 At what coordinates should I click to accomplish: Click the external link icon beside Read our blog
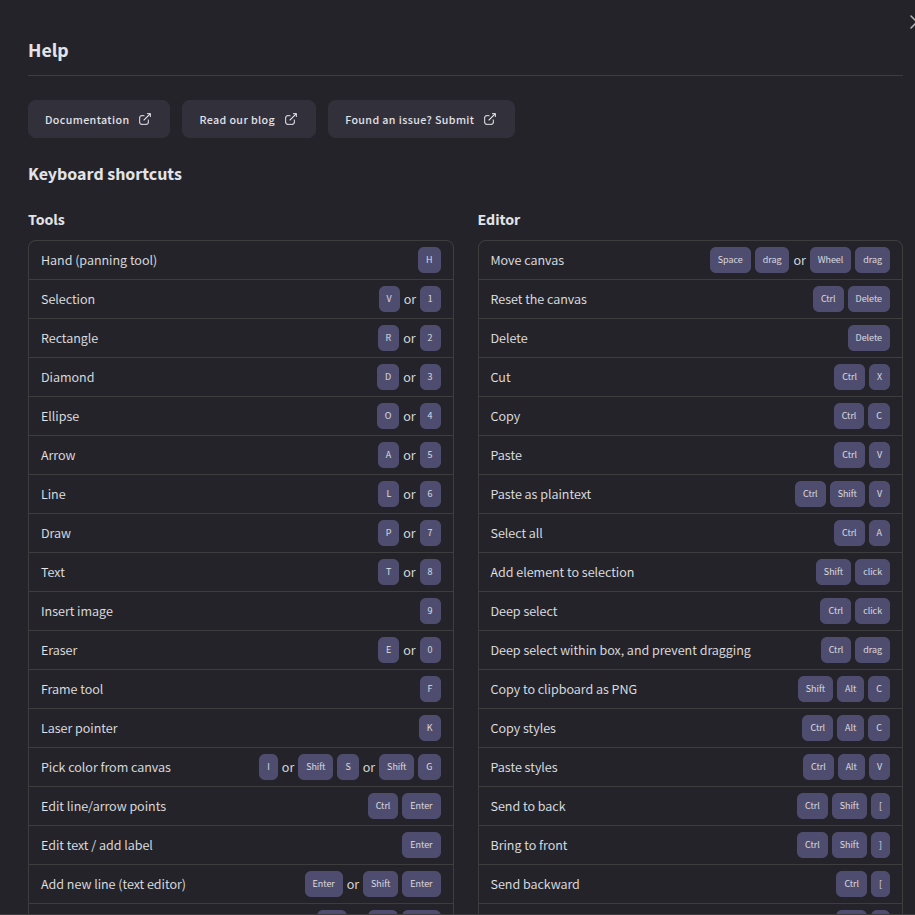291,119
